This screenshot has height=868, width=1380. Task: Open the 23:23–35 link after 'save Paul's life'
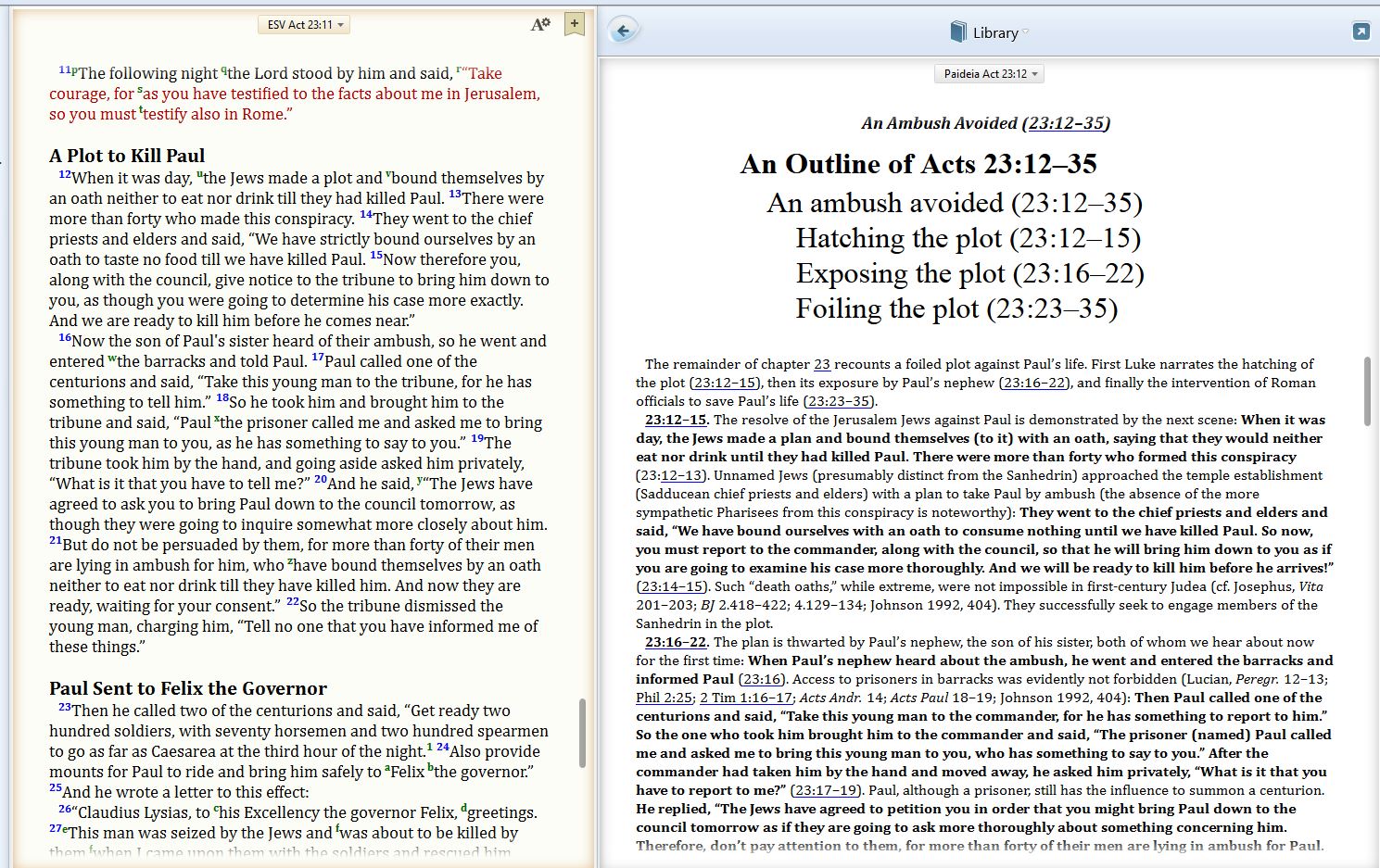tap(838, 401)
